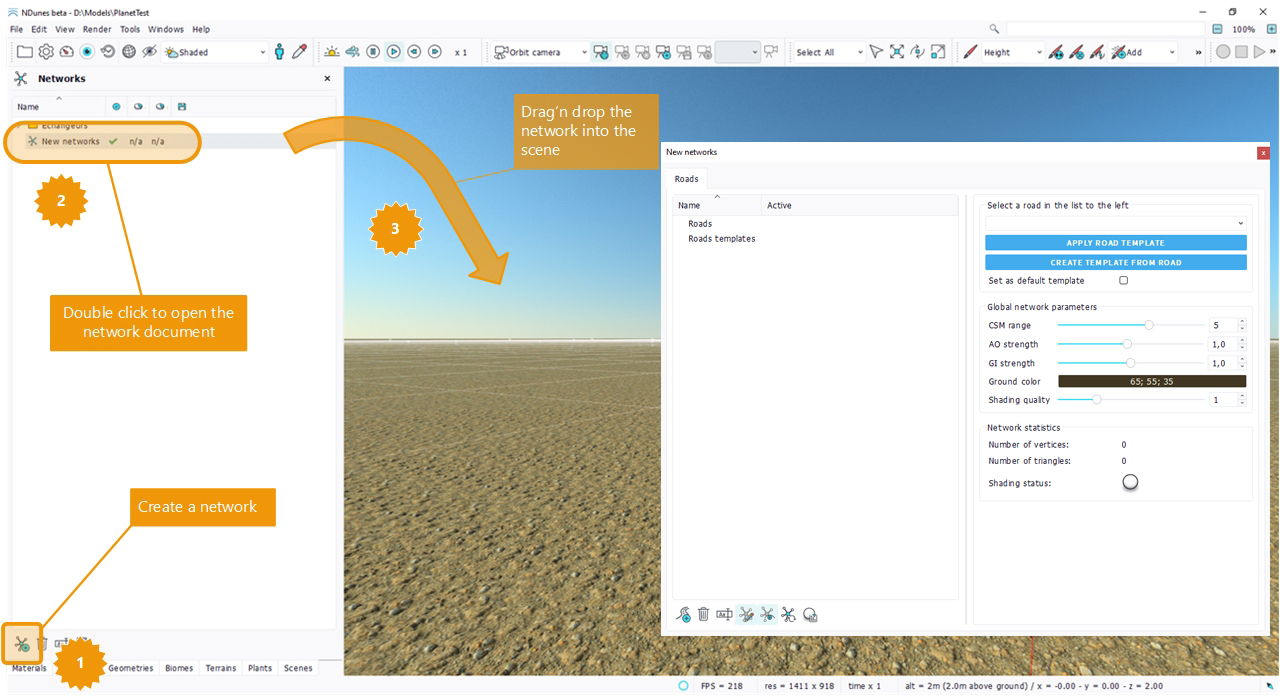Switch to the Terrains tab

click(221, 668)
